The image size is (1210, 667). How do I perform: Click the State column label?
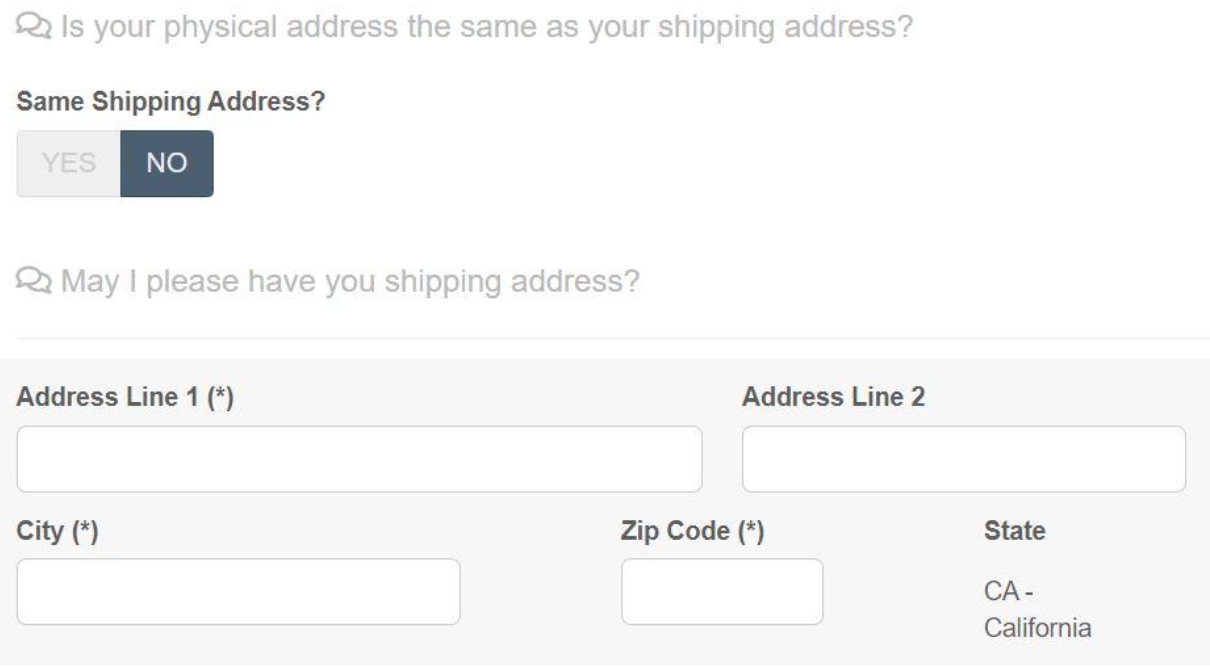[x=1015, y=531]
